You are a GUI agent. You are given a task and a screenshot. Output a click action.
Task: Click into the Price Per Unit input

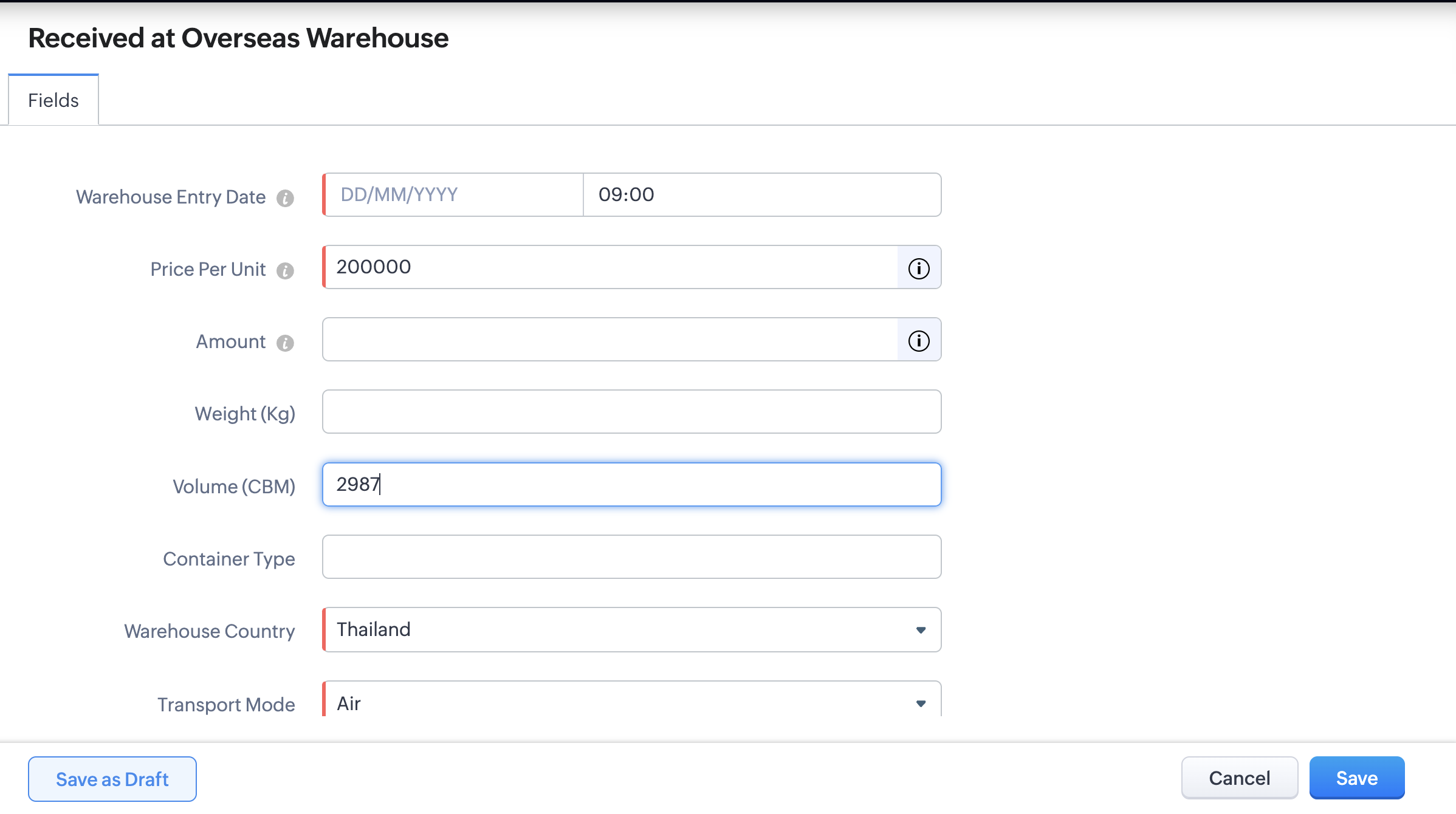click(610, 267)
